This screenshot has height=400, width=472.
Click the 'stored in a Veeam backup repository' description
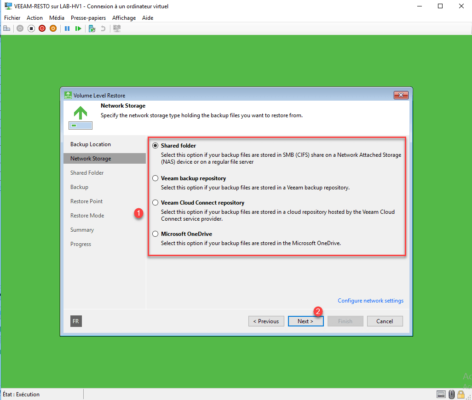[255, 188]
